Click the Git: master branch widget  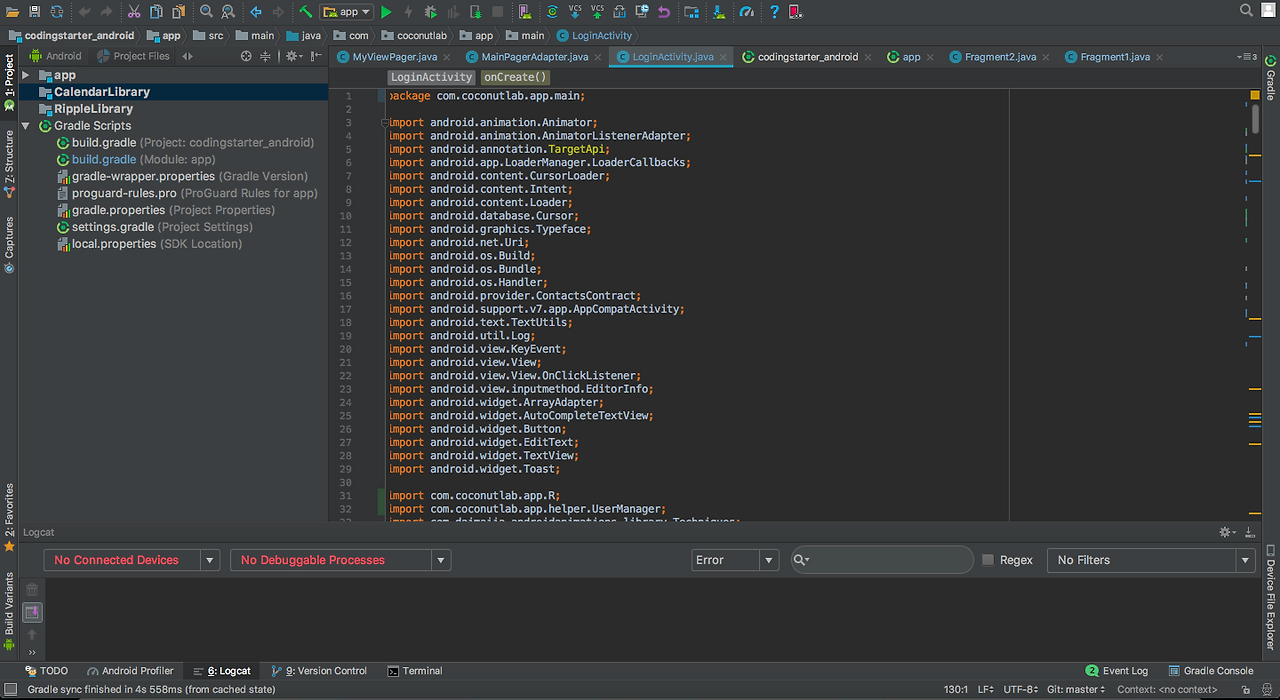(1076, 689)
